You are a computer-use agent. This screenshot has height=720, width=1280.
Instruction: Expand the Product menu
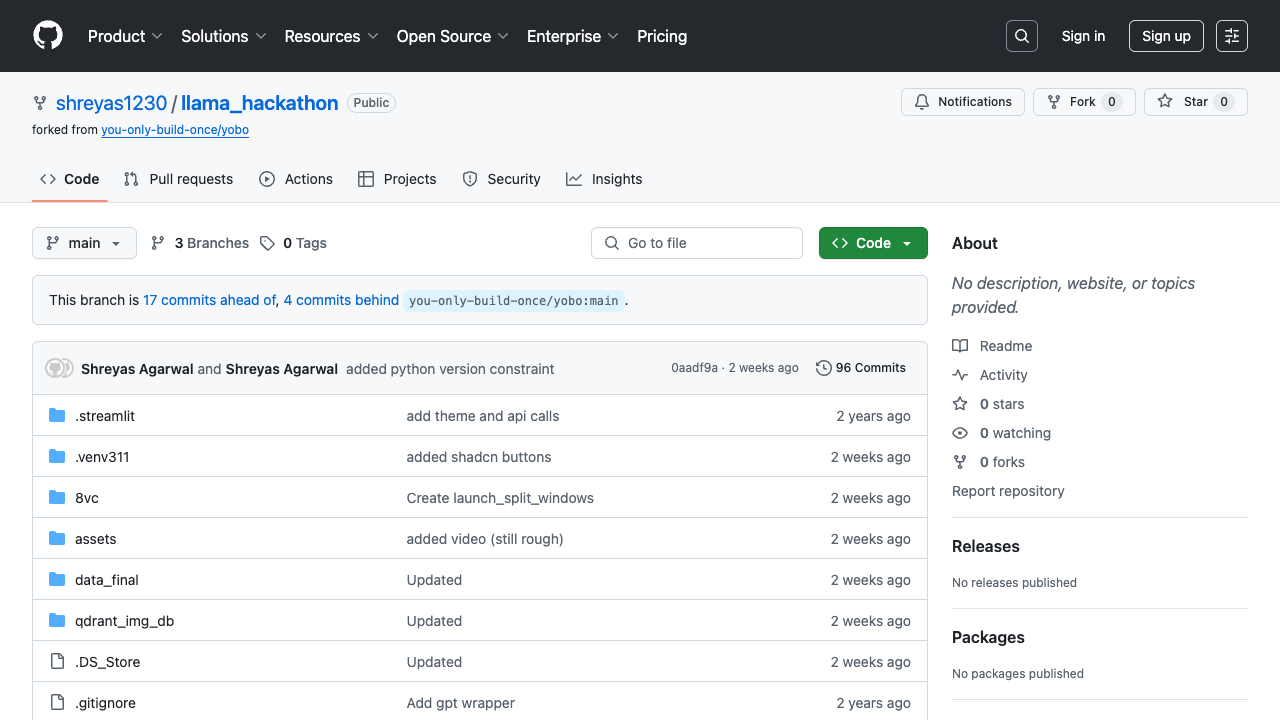(125, 36)
